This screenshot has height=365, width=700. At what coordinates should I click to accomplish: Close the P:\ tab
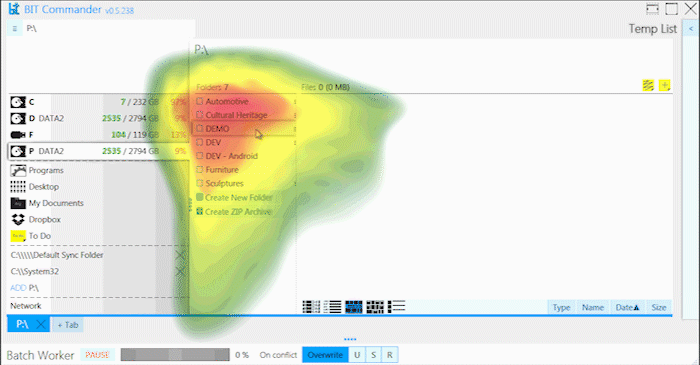click(x=41, y=324)
